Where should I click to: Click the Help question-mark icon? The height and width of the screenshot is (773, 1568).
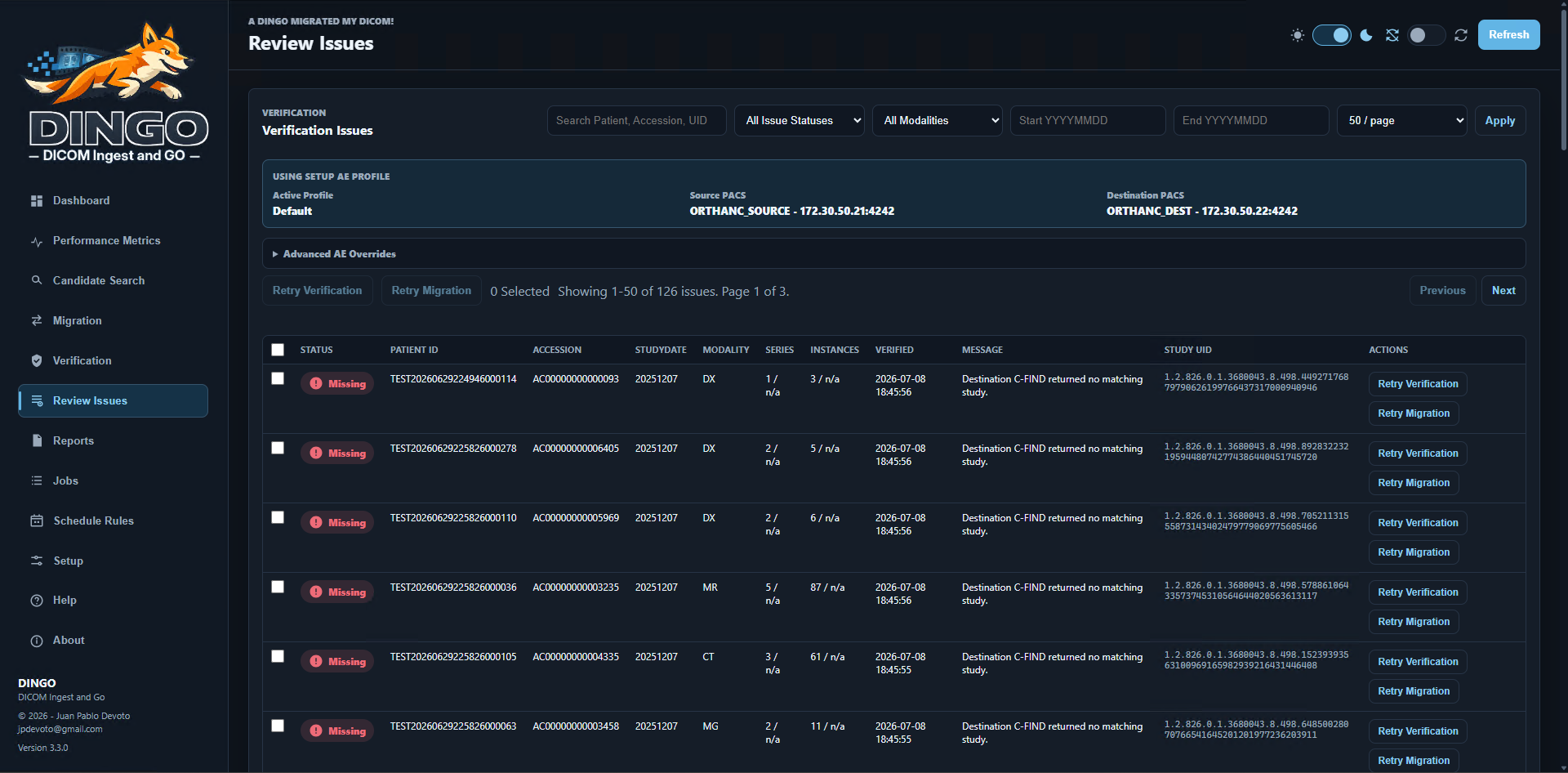point(37,601)
